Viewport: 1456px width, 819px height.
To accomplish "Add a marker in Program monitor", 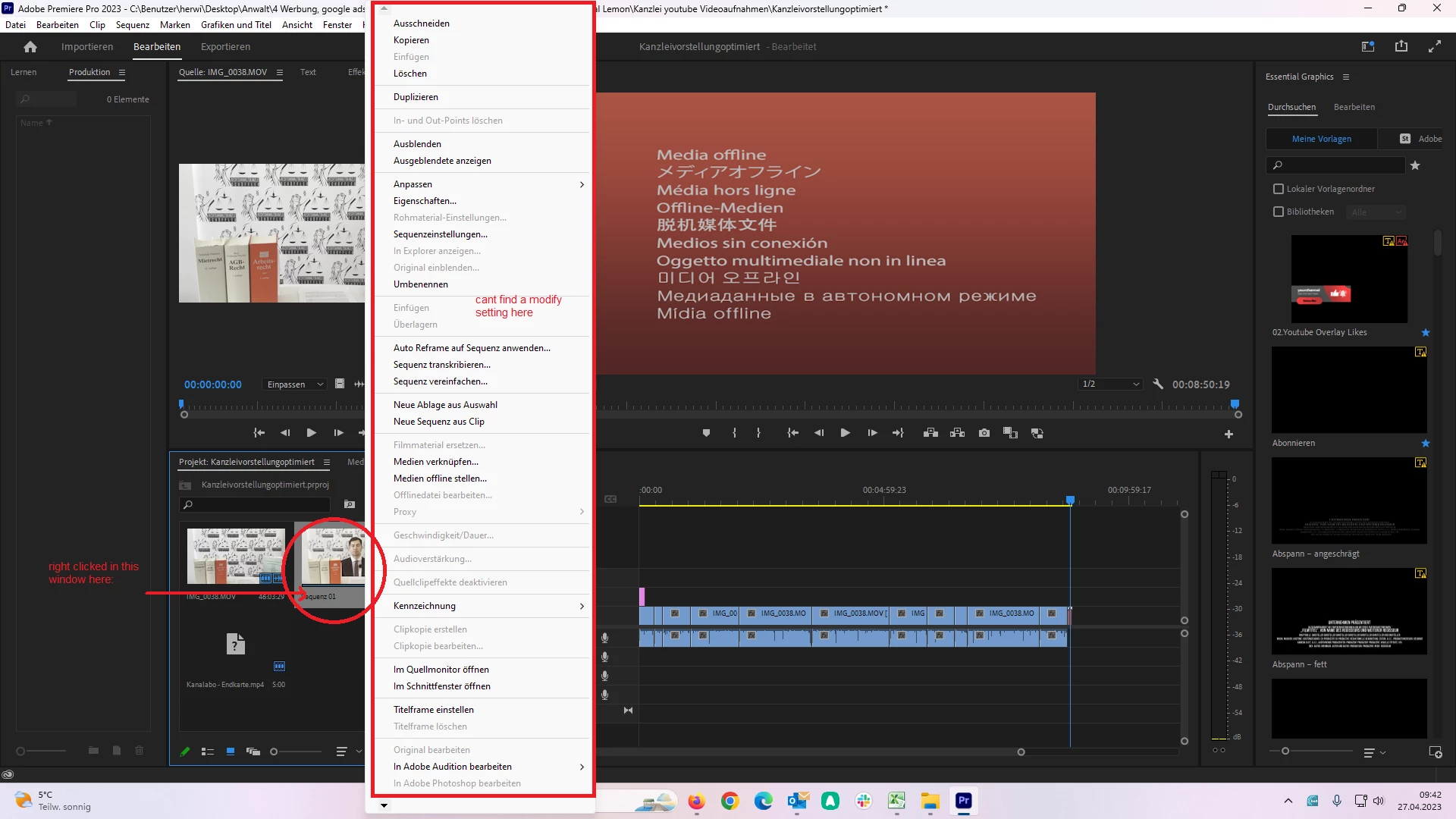I will click(x=706, y=433).
